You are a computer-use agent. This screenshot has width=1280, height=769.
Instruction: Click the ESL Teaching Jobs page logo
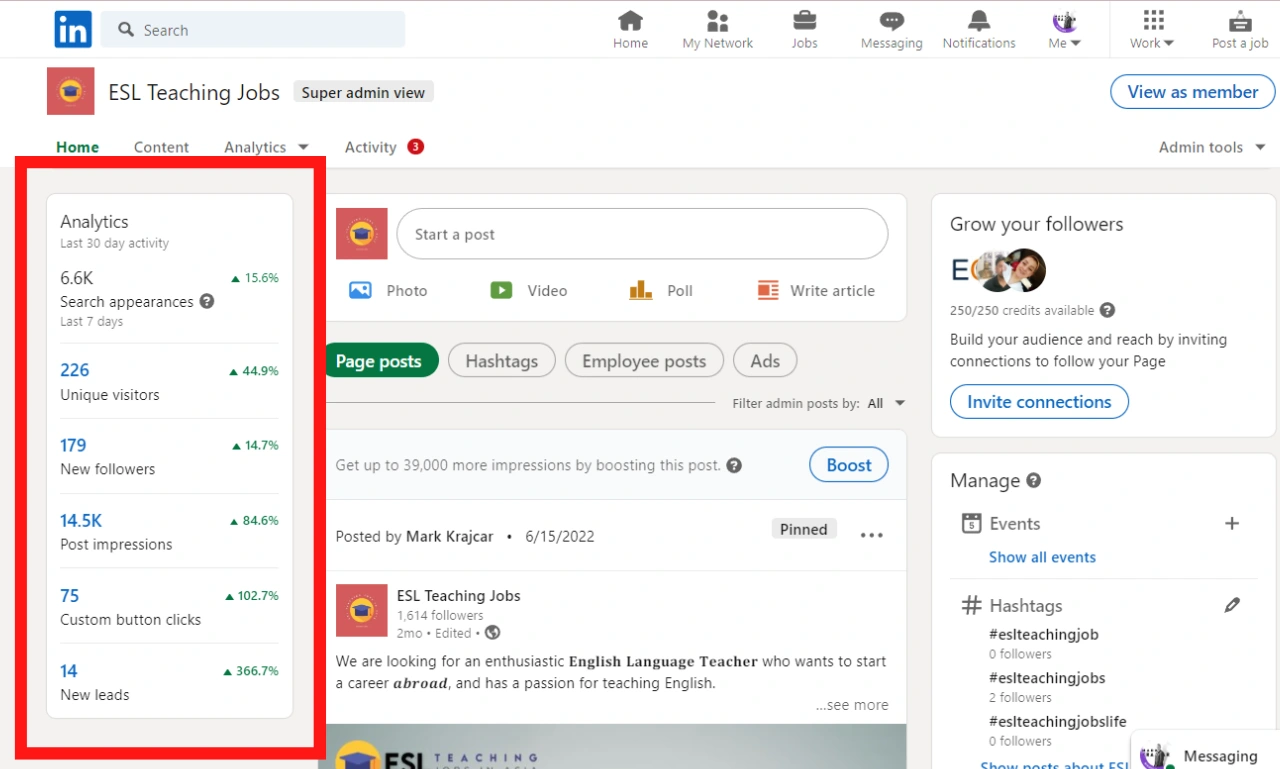70,92
